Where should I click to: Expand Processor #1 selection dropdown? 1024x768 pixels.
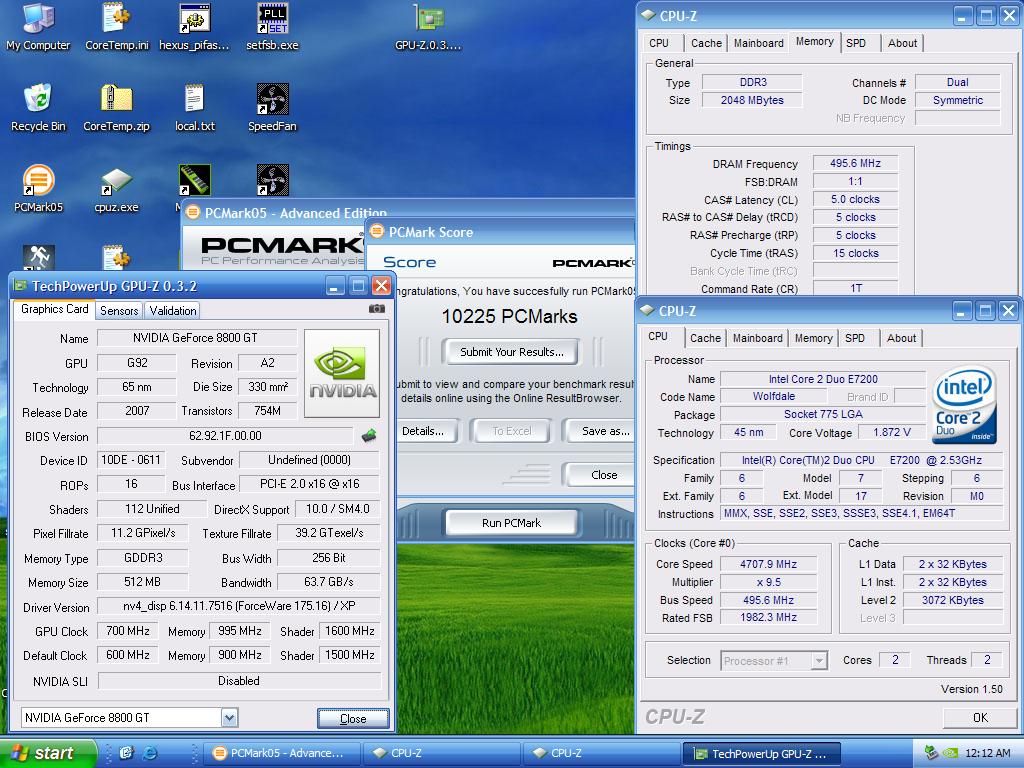(818, 661)
